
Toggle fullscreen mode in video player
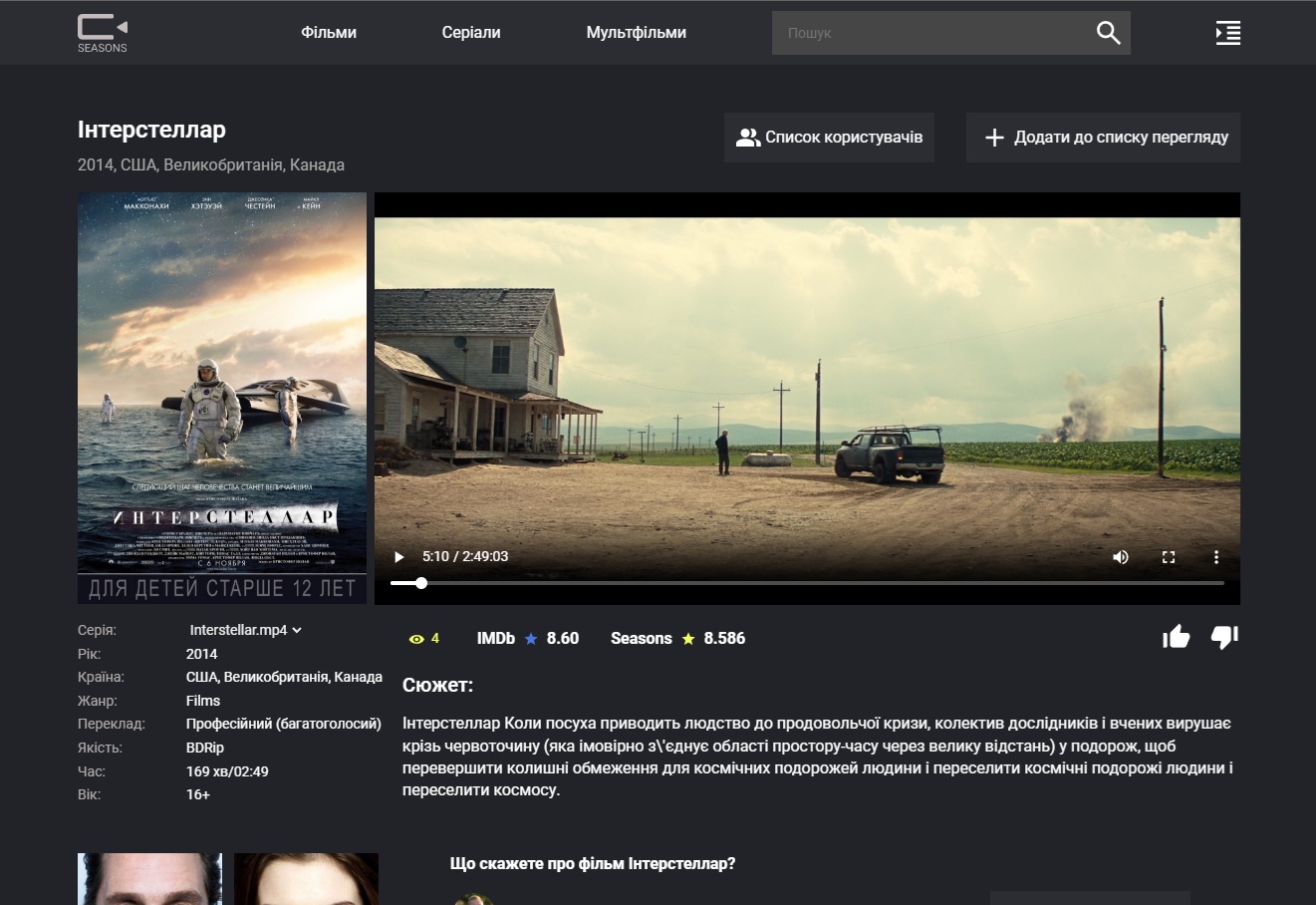pyautogui.click(x=1169, y=557)
